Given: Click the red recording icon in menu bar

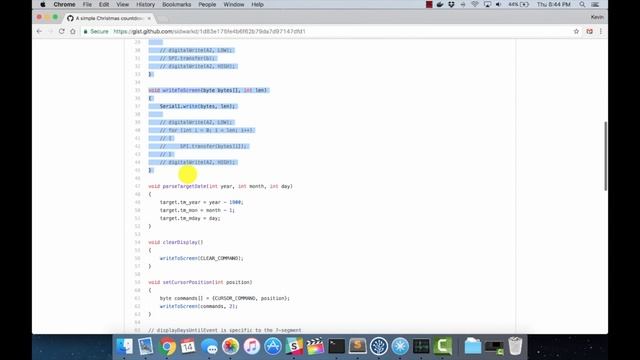Looking at the screenshot, I should (429, 4).
